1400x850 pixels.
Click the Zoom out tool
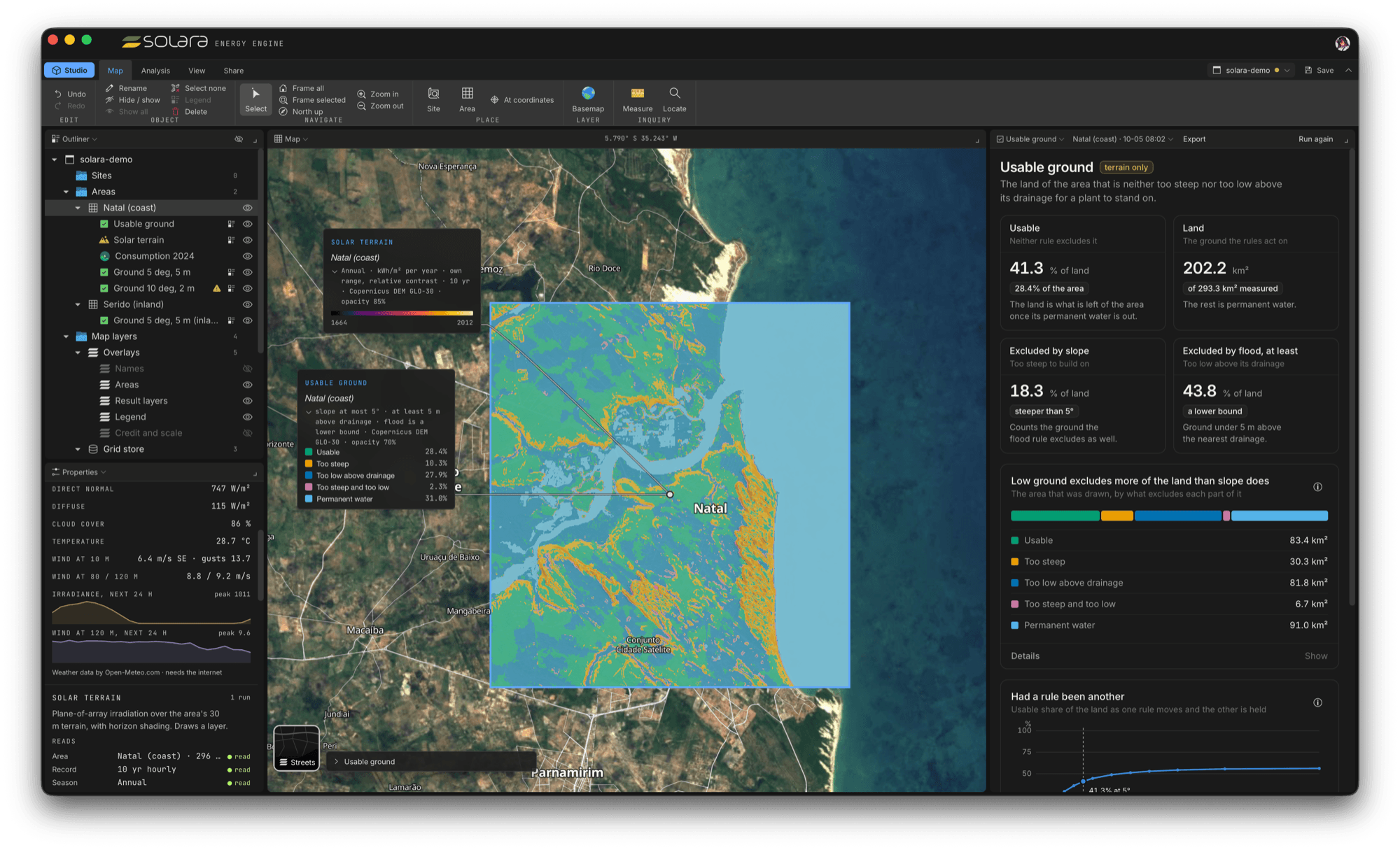pos(380,106)
